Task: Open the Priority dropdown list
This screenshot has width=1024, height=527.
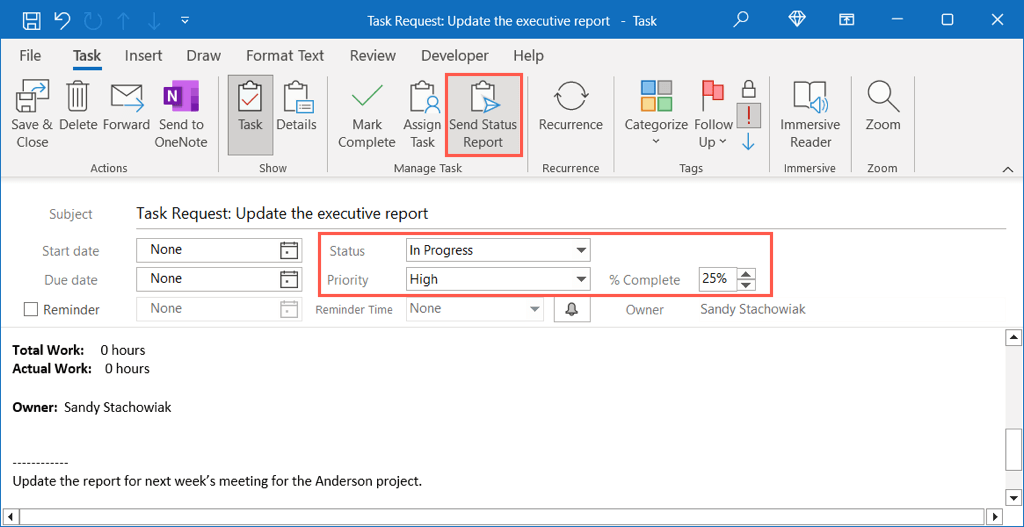Action: [x=581, y=280]
